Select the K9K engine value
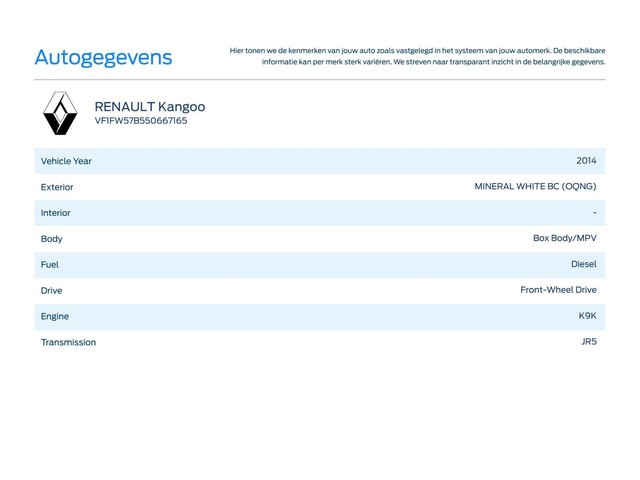The width and height of the screenshot is (640, 480). pos(587,316)
